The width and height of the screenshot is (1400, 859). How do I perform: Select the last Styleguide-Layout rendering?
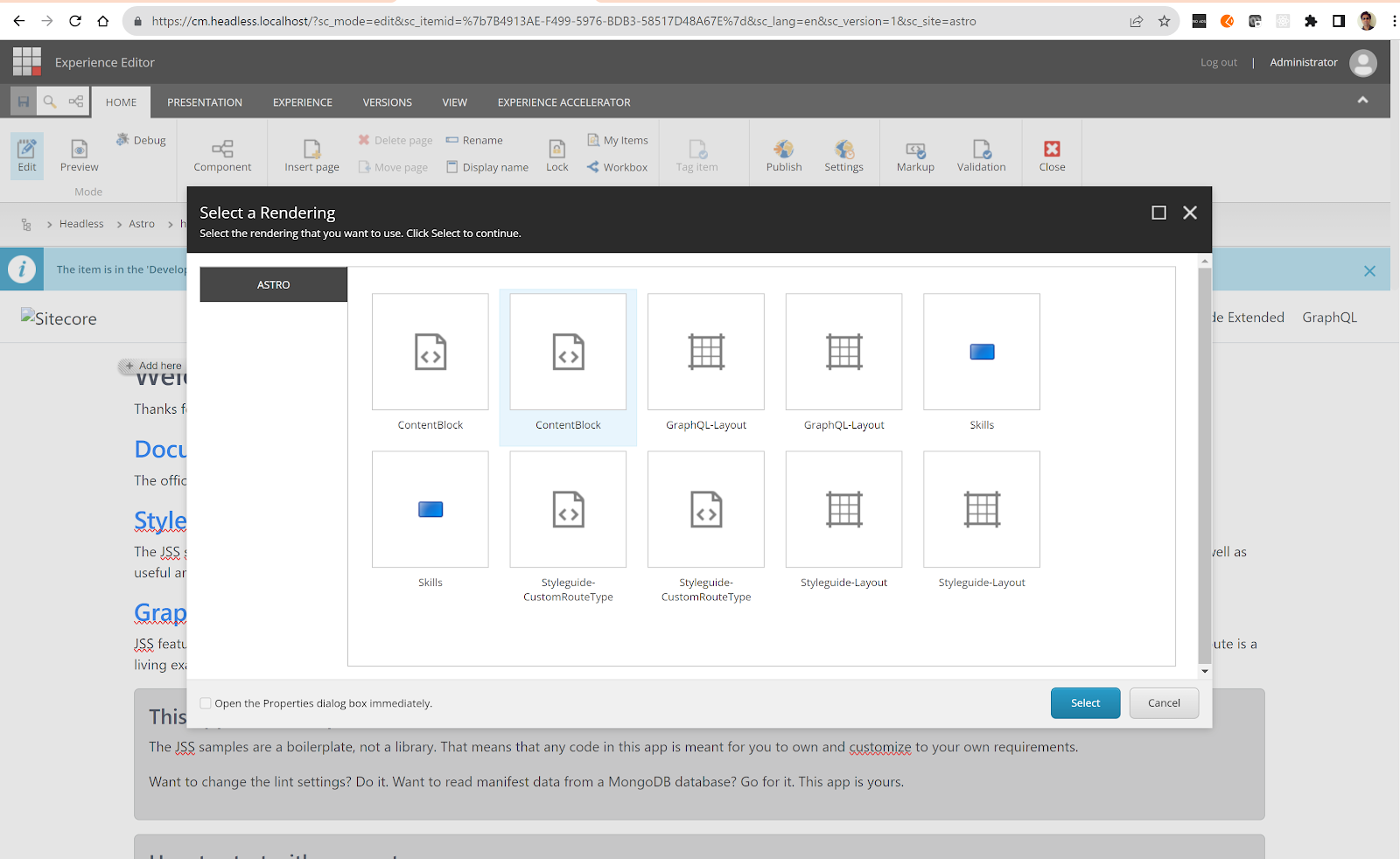coord(982,509)
